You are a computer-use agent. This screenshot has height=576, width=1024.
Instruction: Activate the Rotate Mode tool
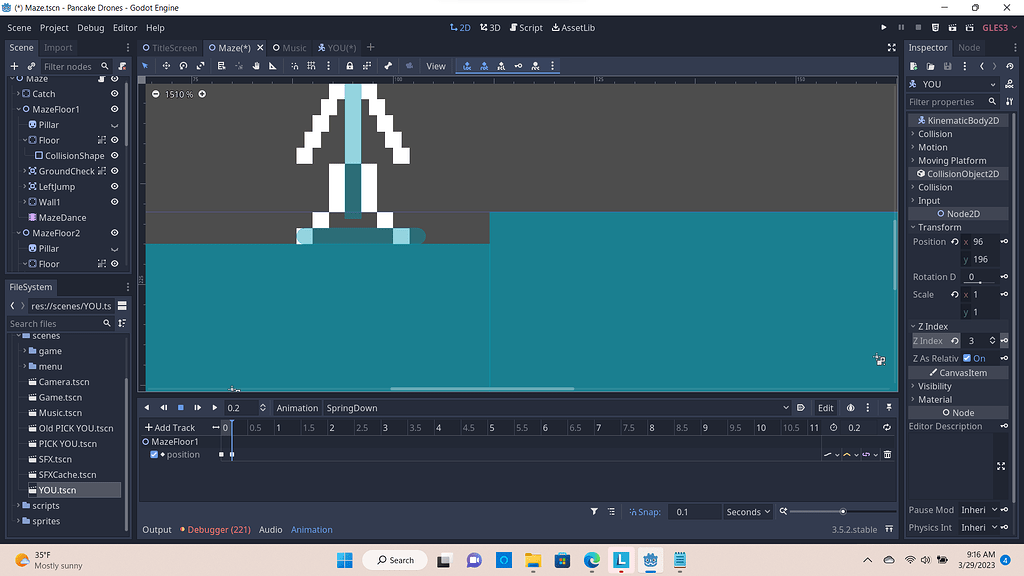pyautogui.click(x=183, y=66)
